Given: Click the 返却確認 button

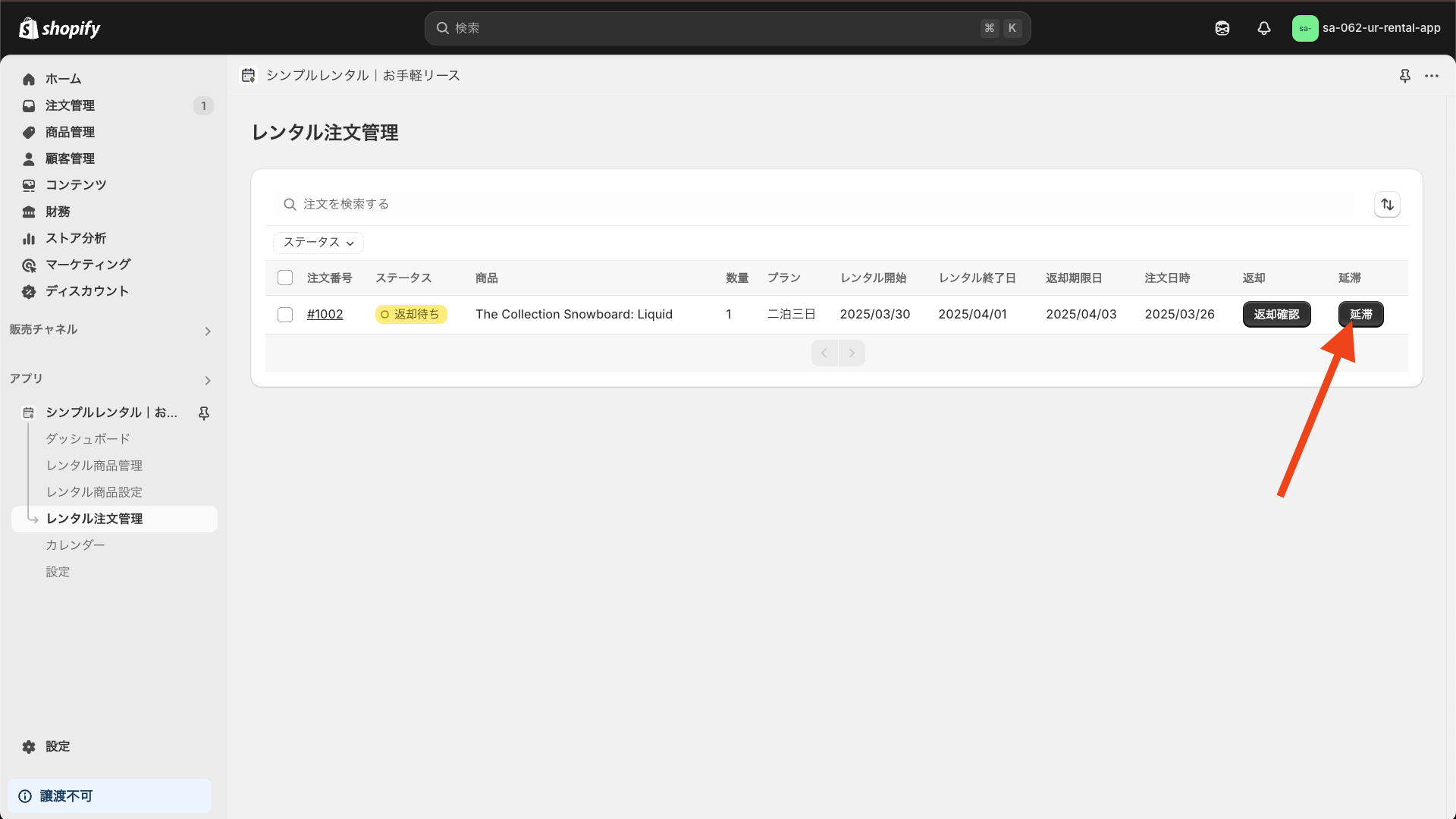Looking at the screenshot, I should [x=1276, y=314].
